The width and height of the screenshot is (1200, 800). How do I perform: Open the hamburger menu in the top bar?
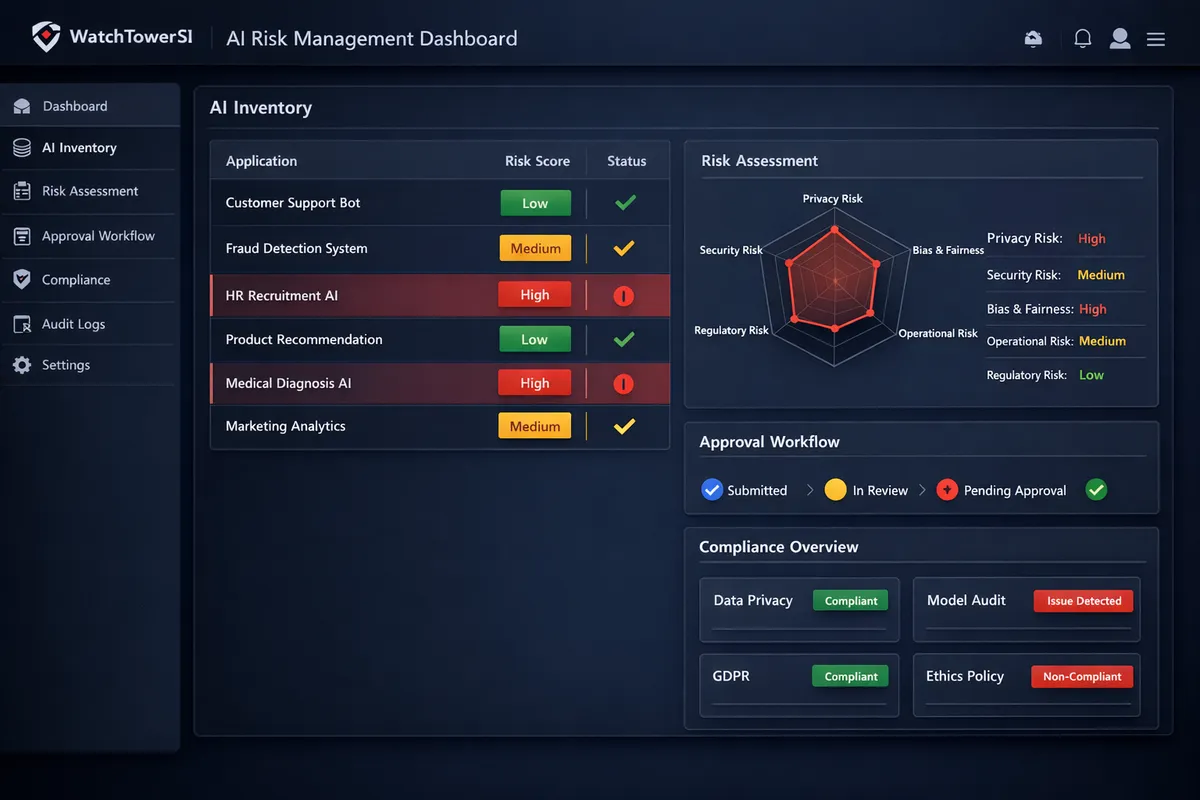tap(1156, 38)
